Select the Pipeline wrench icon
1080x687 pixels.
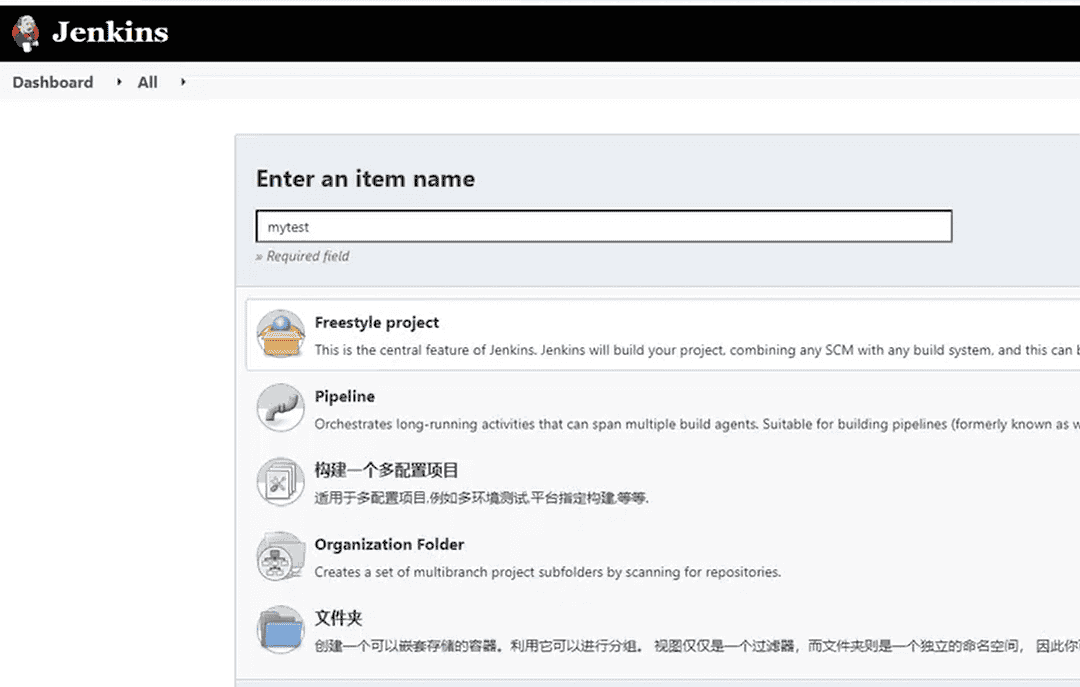280,408
